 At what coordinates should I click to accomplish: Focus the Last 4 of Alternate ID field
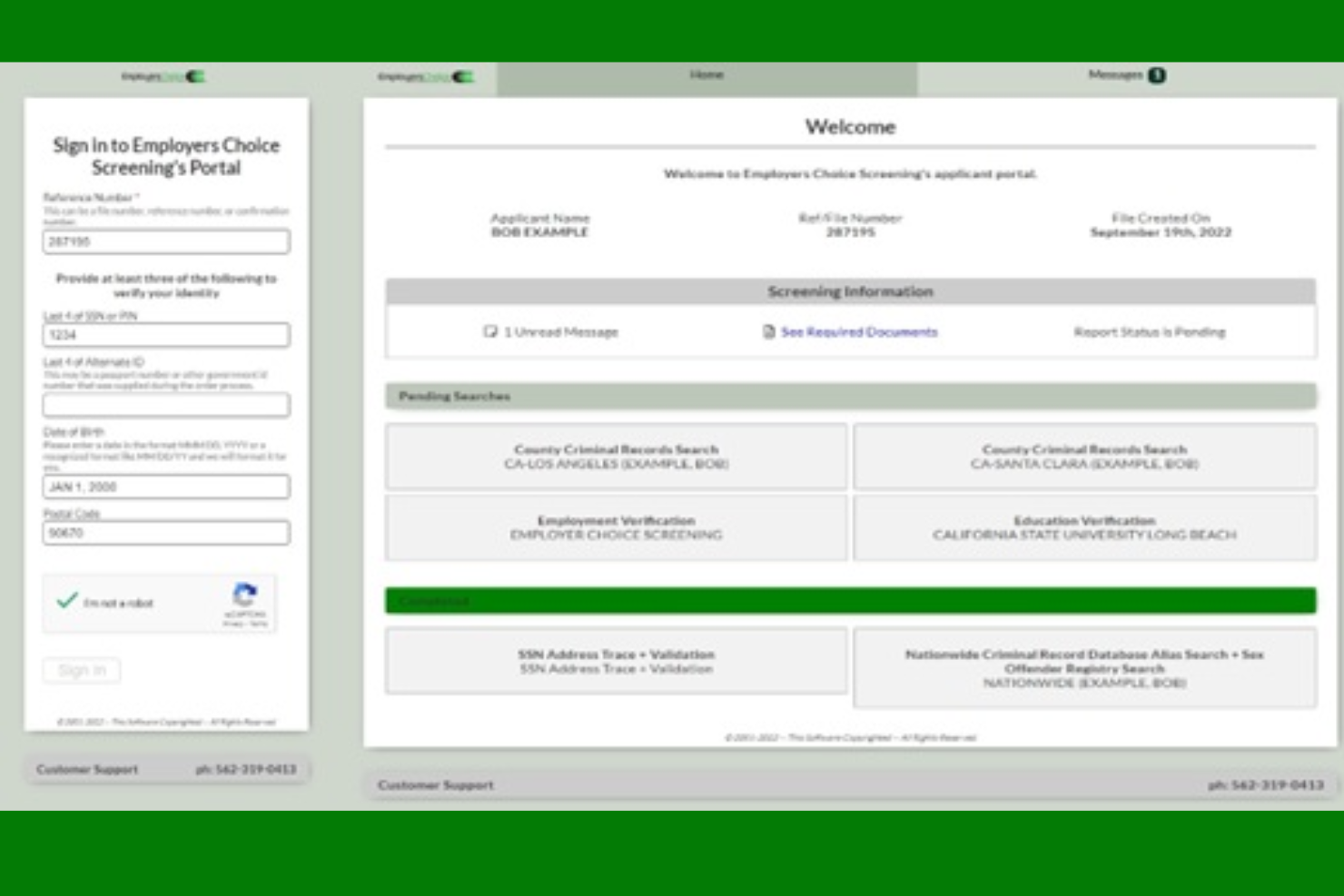(x=166, y=405)
